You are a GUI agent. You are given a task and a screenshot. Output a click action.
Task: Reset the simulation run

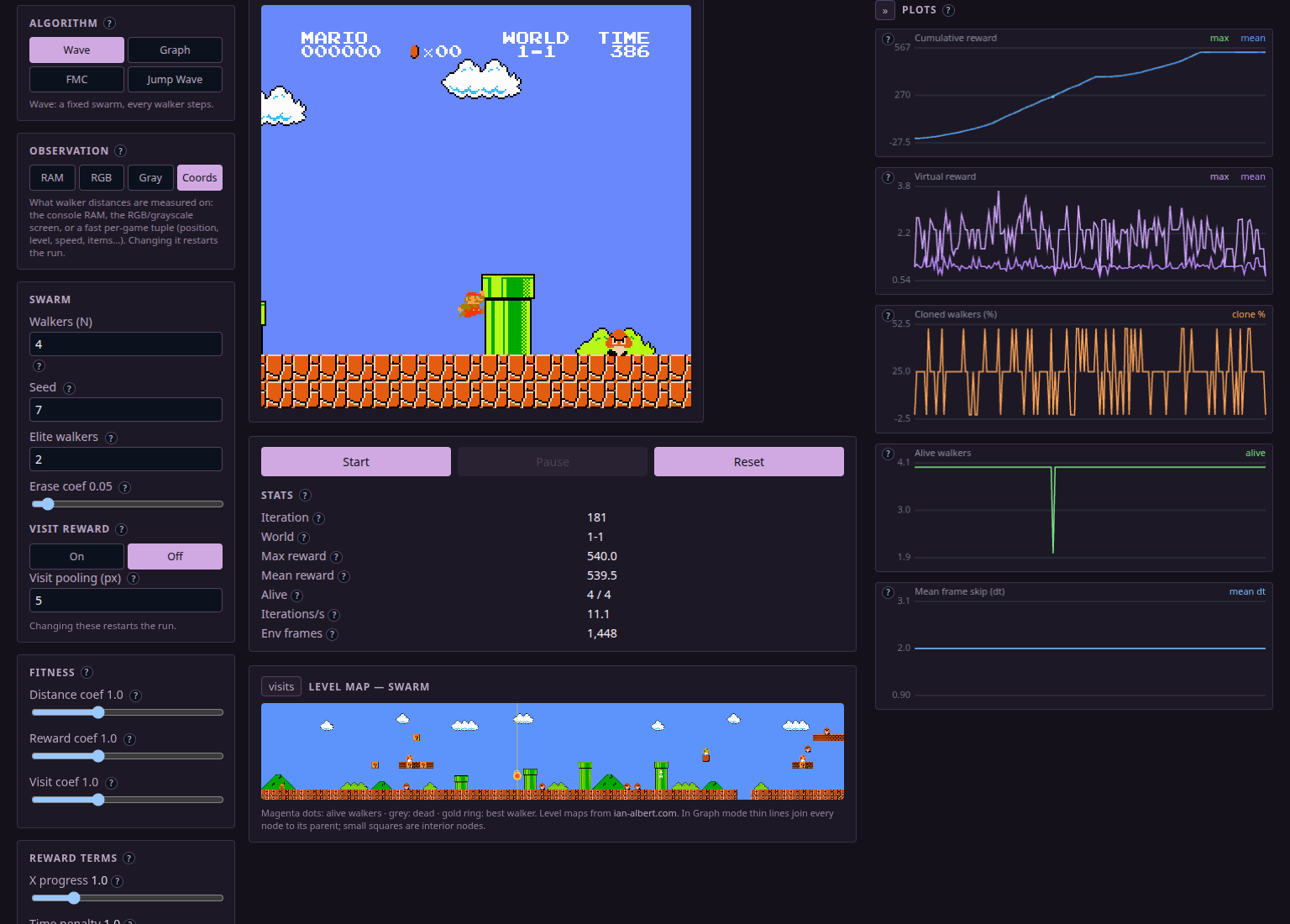tap(749, 462)
